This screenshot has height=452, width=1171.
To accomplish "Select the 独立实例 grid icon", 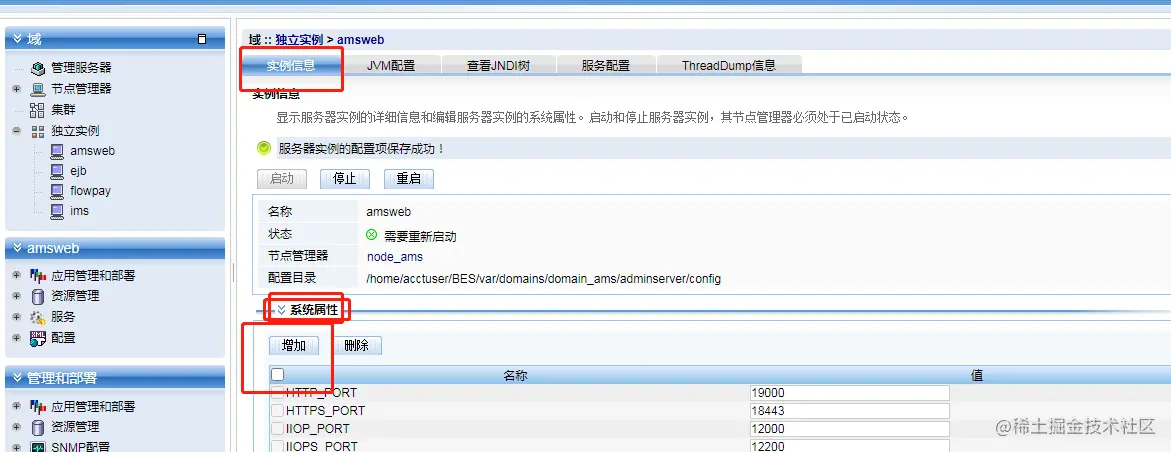I will [37, 131].
